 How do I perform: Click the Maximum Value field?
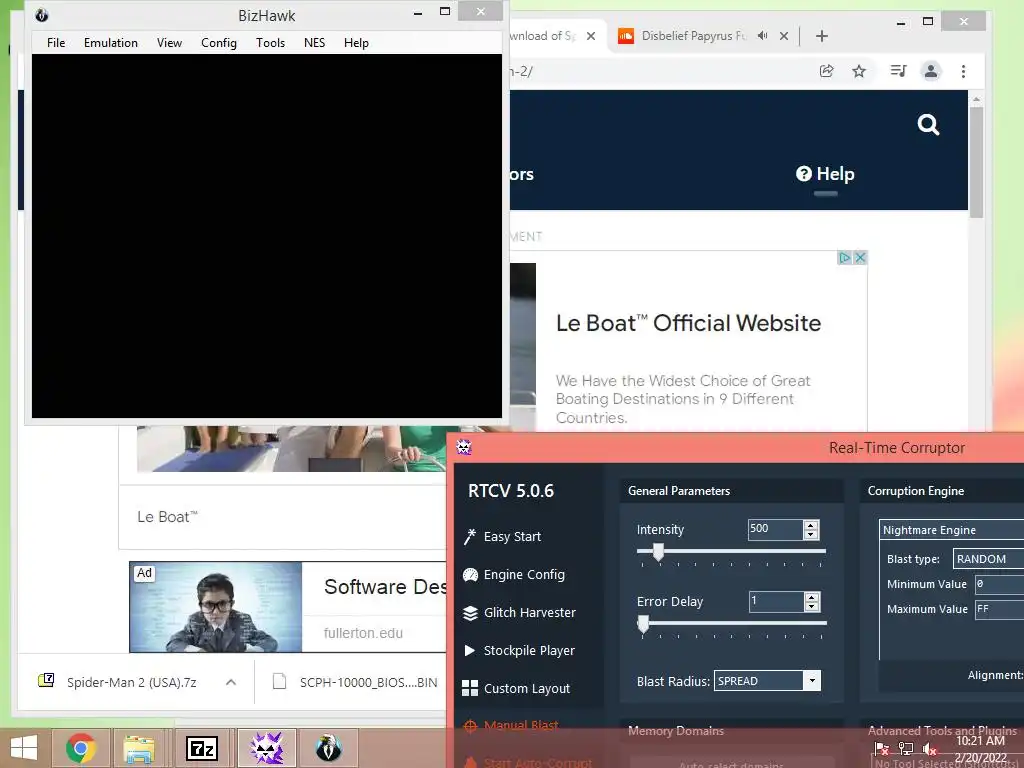coord(999,609)
